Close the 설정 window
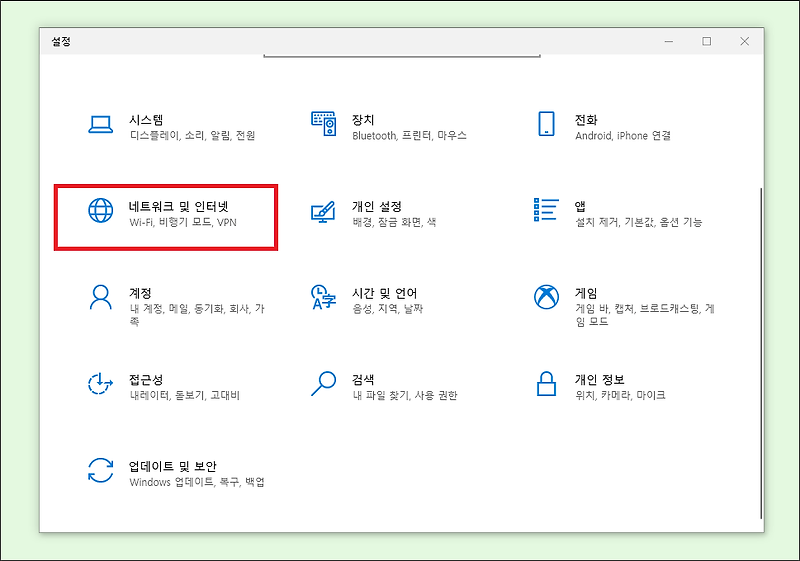The width and height of the screenshot is (800, 561). [x=744, y=41]
